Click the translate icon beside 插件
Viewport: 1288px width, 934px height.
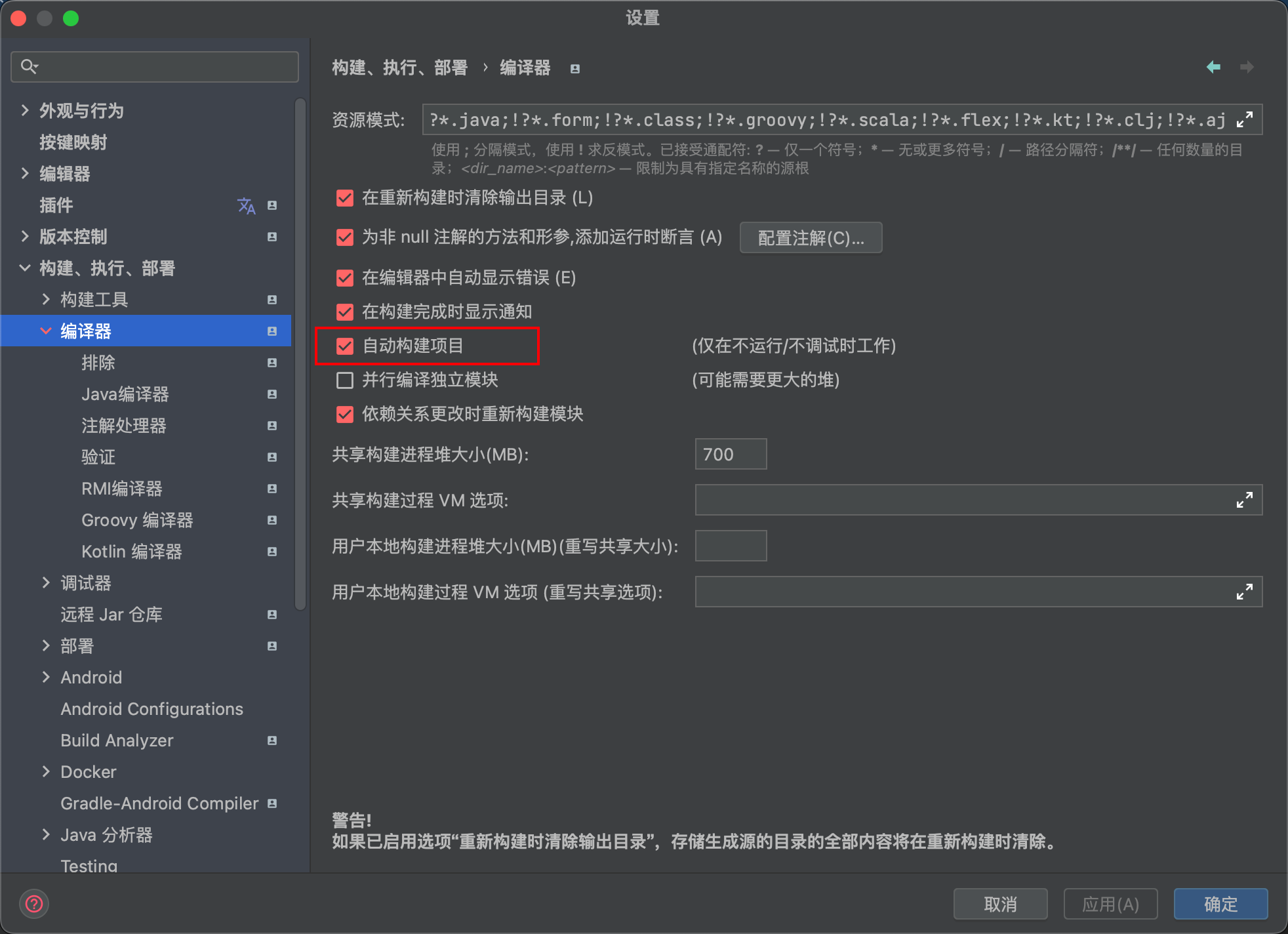point(246,206)
